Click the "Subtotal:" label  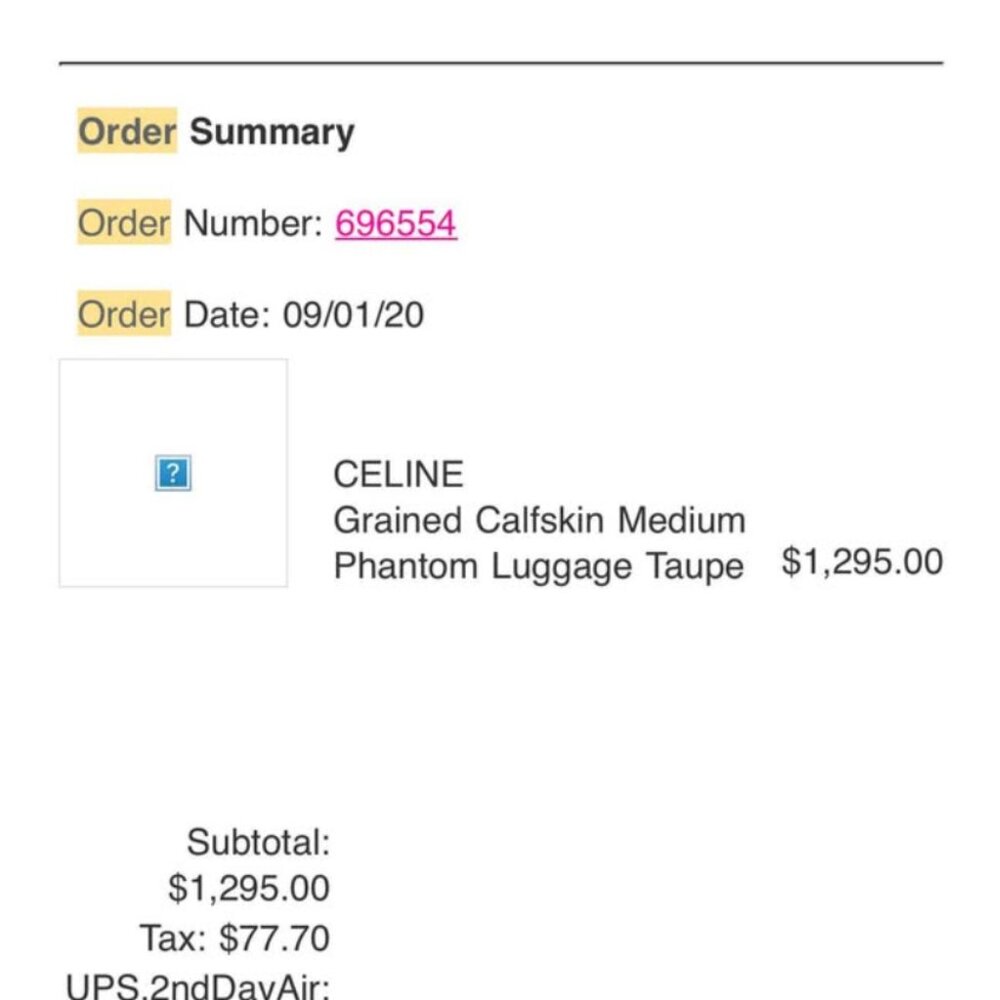pos(258,843)
